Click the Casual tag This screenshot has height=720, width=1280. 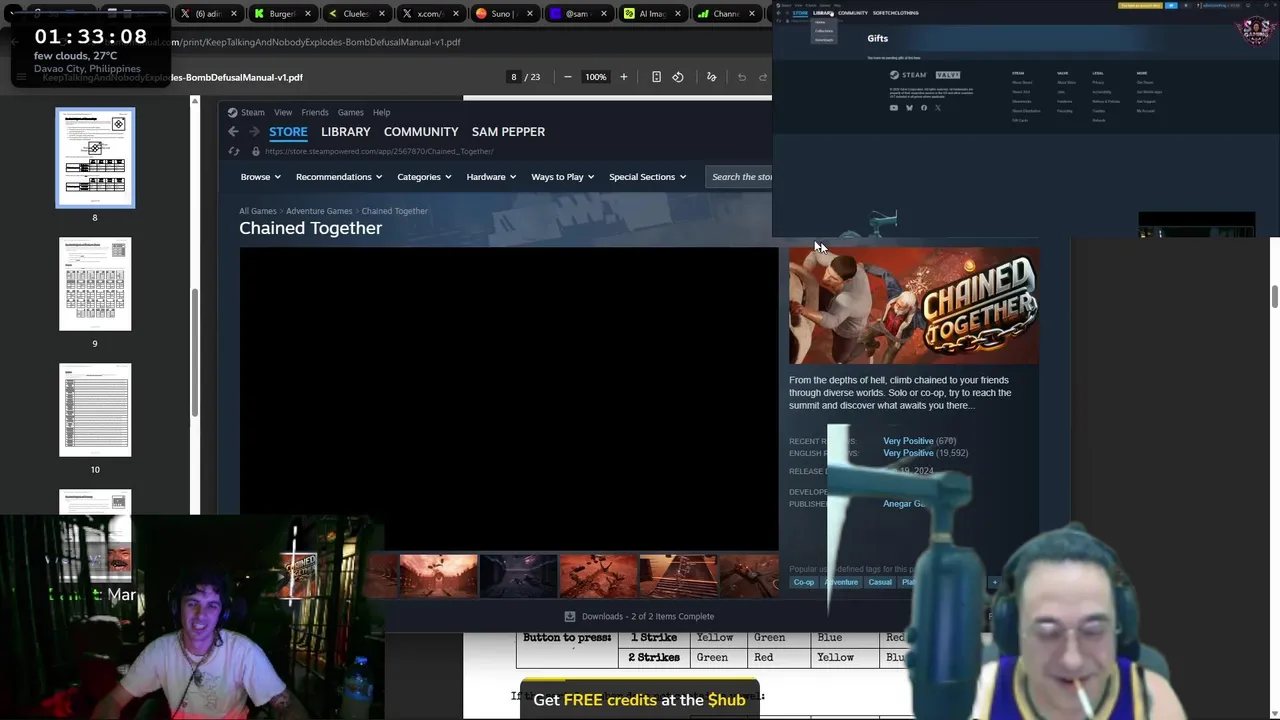click(x=880, y=582)
